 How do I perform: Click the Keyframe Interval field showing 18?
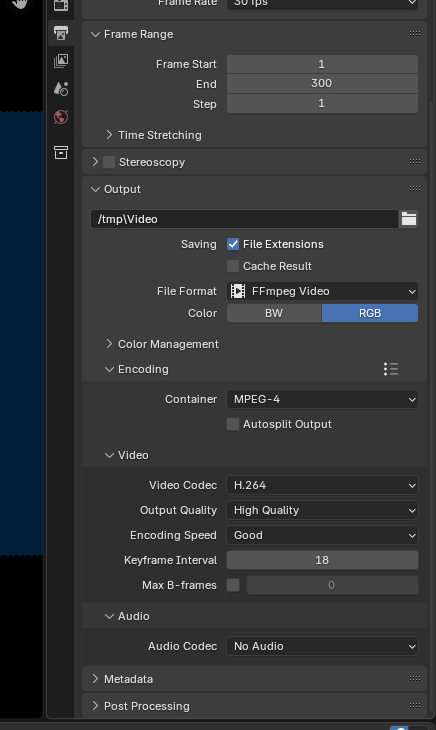322,560
